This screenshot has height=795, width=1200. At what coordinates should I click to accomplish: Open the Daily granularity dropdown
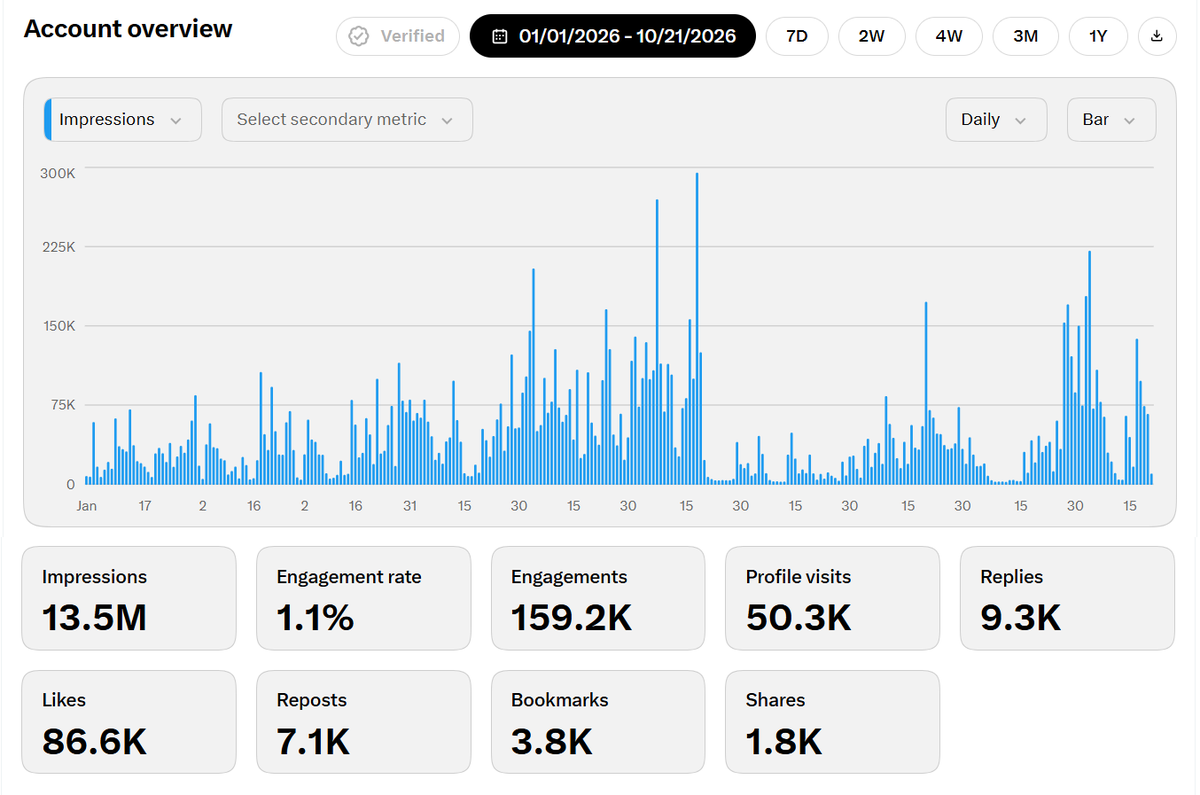coord(996,120)
